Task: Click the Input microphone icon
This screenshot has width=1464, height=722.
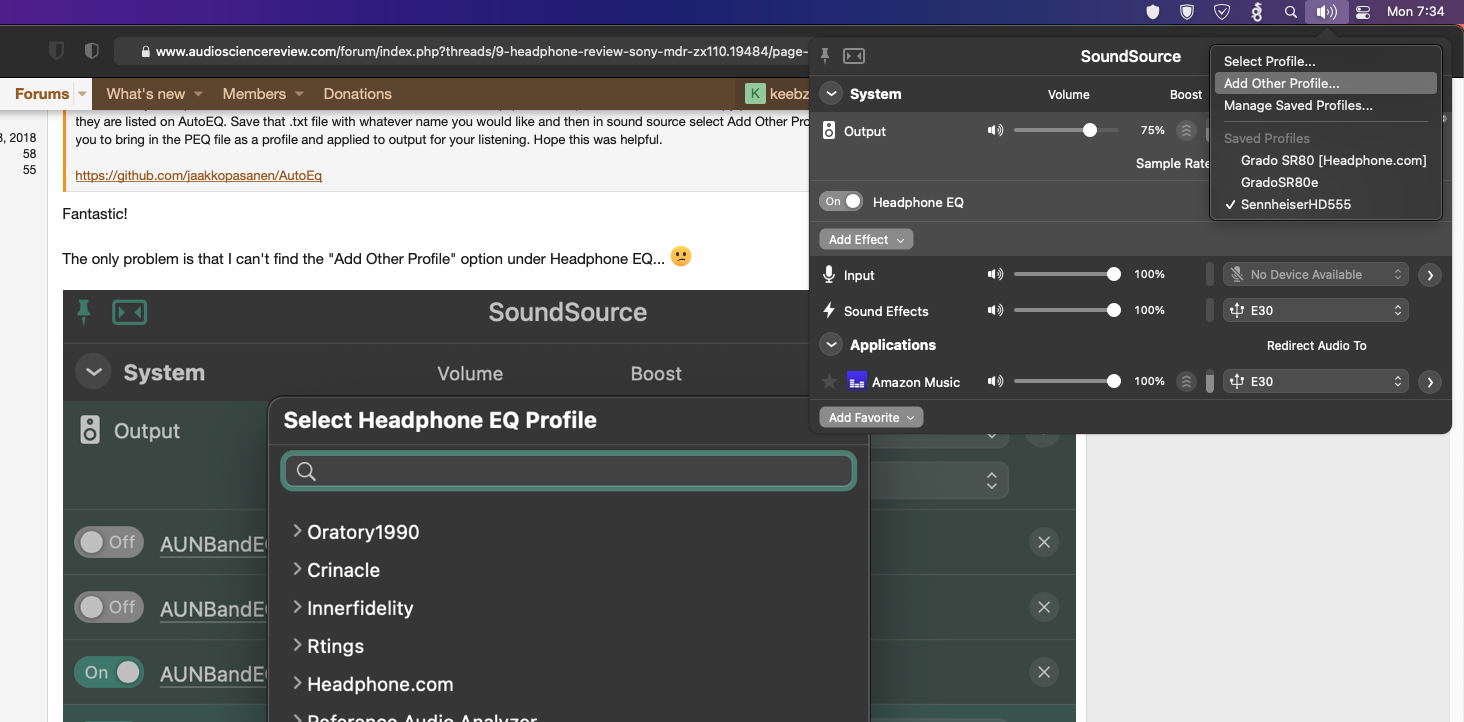Action: pos(829,274)
